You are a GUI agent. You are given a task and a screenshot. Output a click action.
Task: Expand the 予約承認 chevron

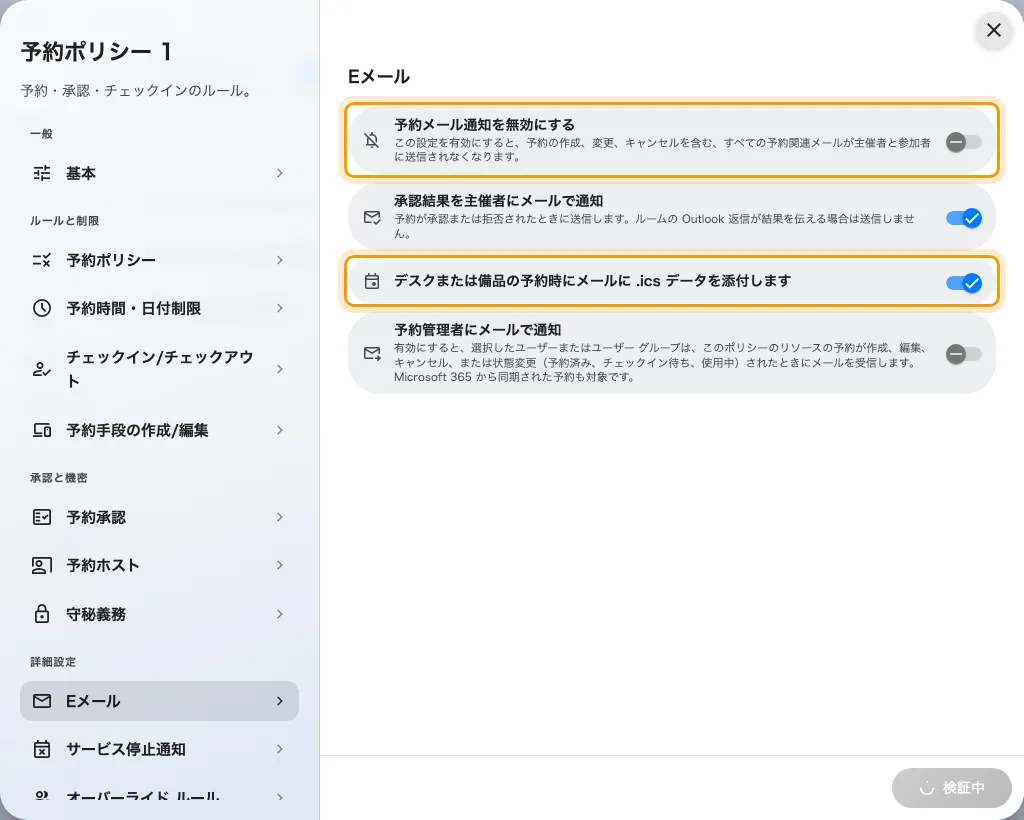(280, 517)
